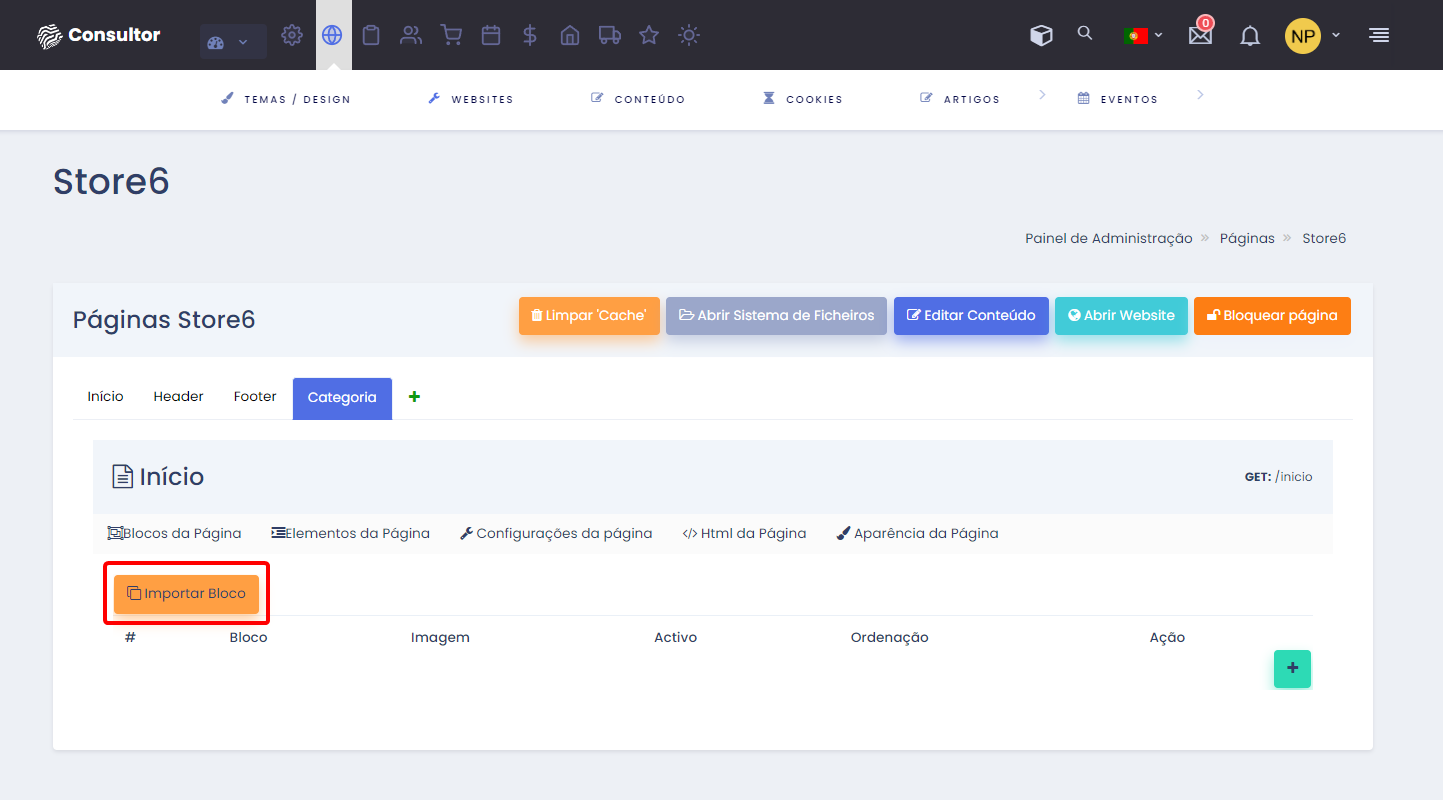1443x800 pixels.
Task: Open Elementos da Página section
Action: (350, 533)
